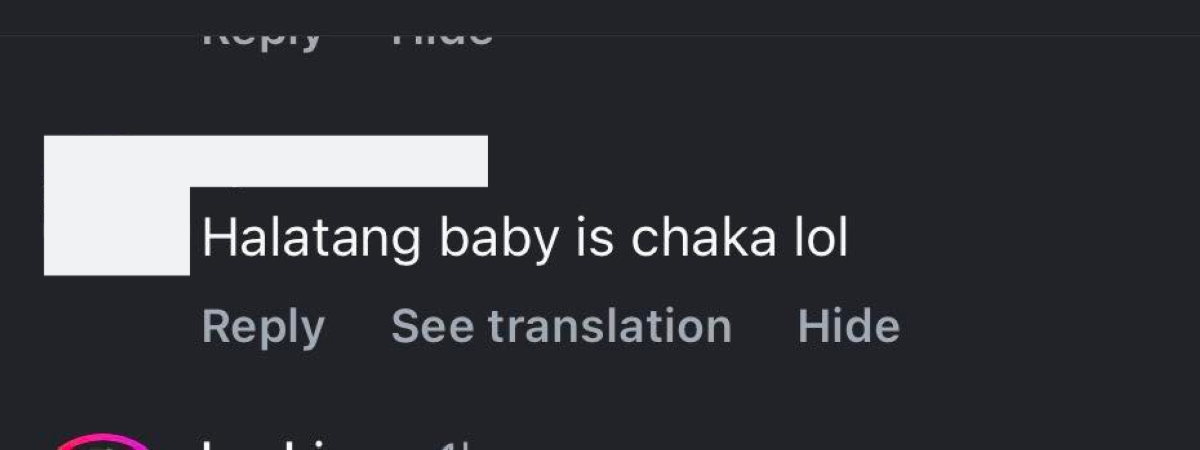Open the redacted commenter name above the comment
Viewport: 1200px width, 450px height.
[x=340, y=161]
